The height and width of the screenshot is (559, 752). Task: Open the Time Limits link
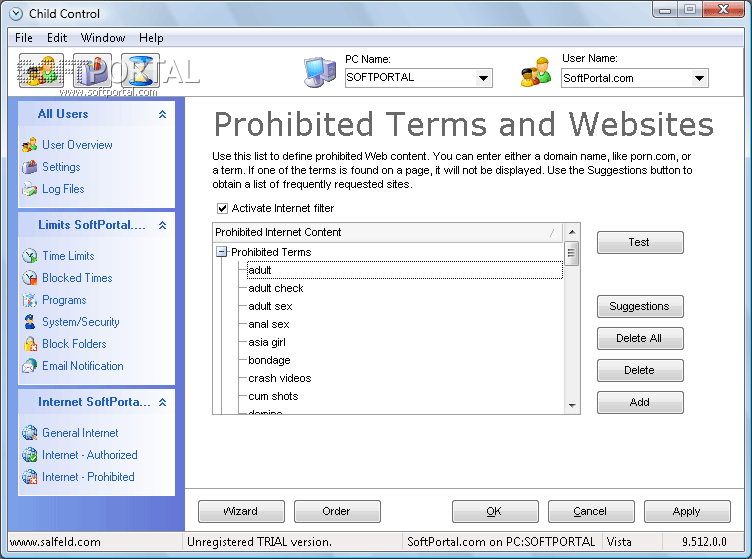click(x=68, y=256)
